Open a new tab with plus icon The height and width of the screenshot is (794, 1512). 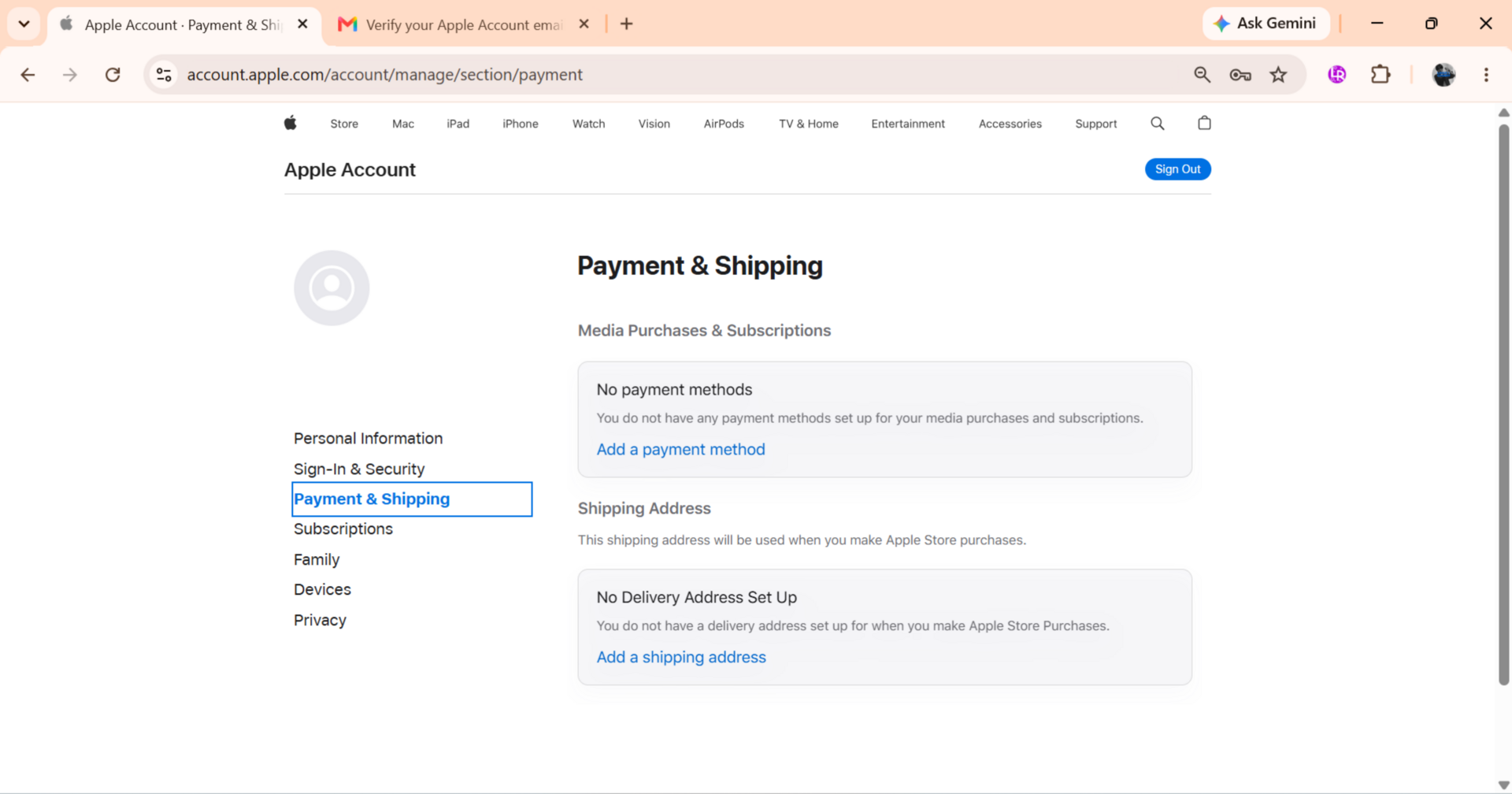pos(627,24)
